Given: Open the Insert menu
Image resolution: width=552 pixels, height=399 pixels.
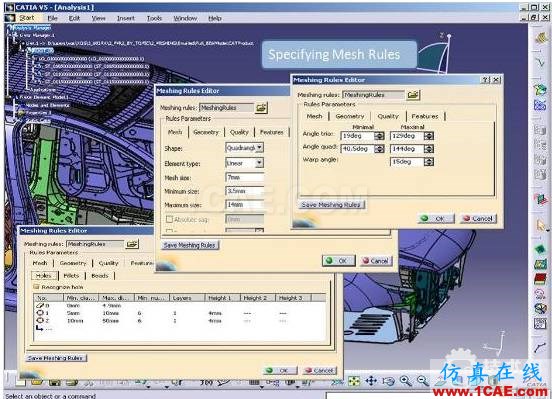Looking at the screenshot, I should coord(126,18).
